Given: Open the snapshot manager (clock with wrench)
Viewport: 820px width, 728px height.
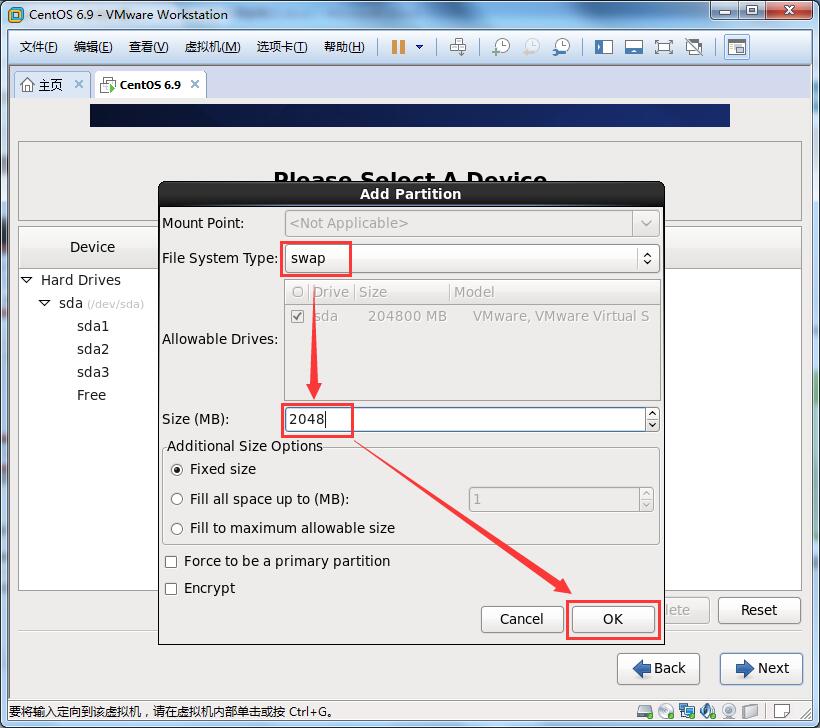Looking at the screenshot, I should pos(562,47).
